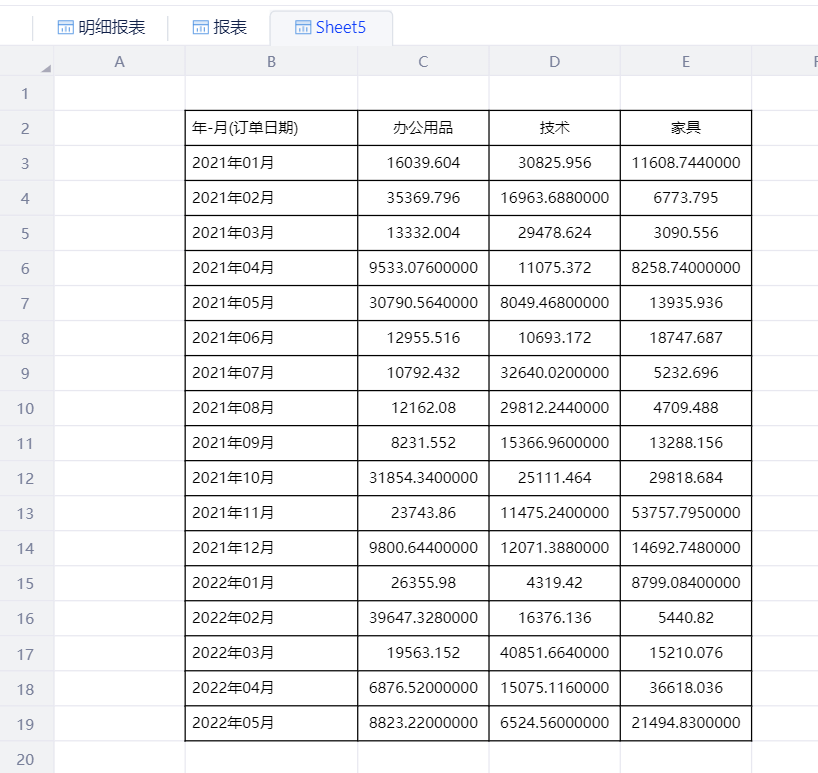Click the 办公用品 header cell
This screenshot has width=818, height=773.
coord(423,128)
